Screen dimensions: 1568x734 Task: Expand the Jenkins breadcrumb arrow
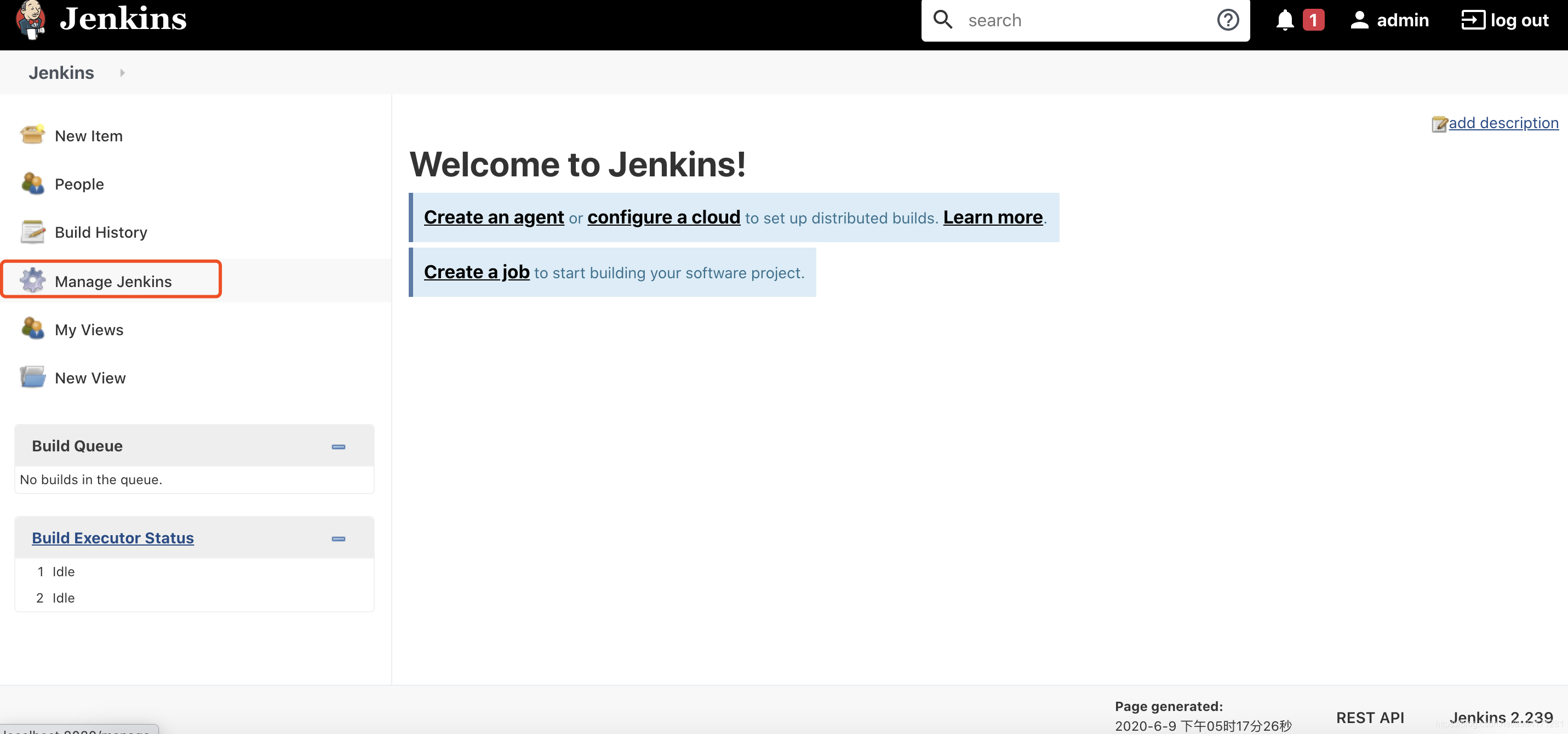pos(122,72)
